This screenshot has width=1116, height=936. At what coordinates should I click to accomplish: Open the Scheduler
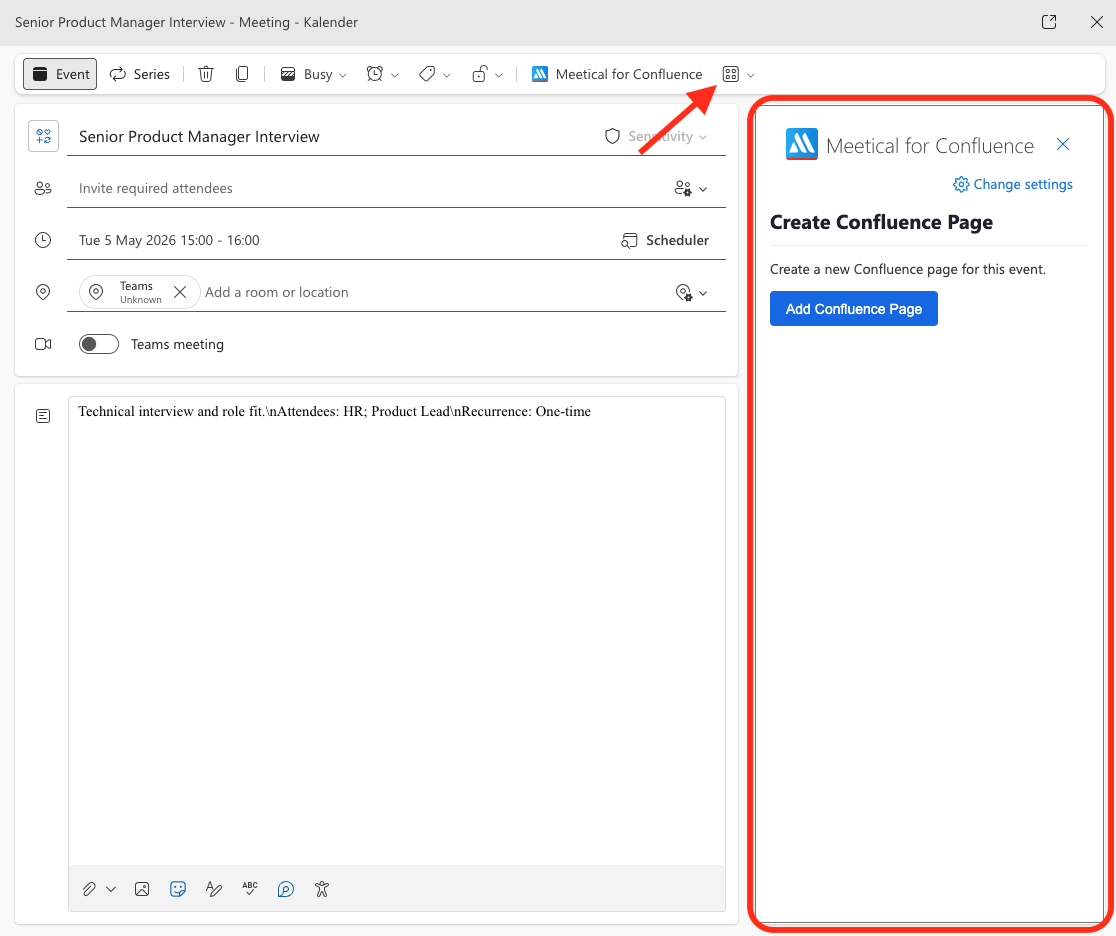click(665, 241)
